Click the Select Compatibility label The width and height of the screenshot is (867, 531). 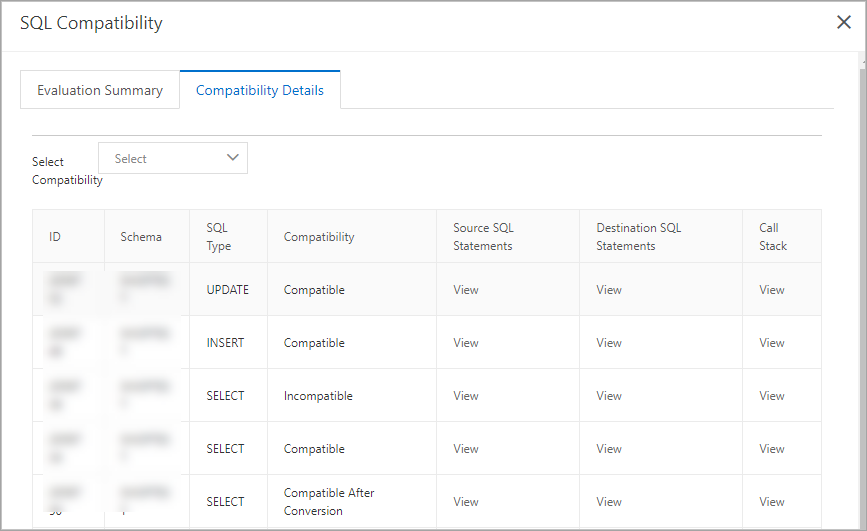point(67,171)
